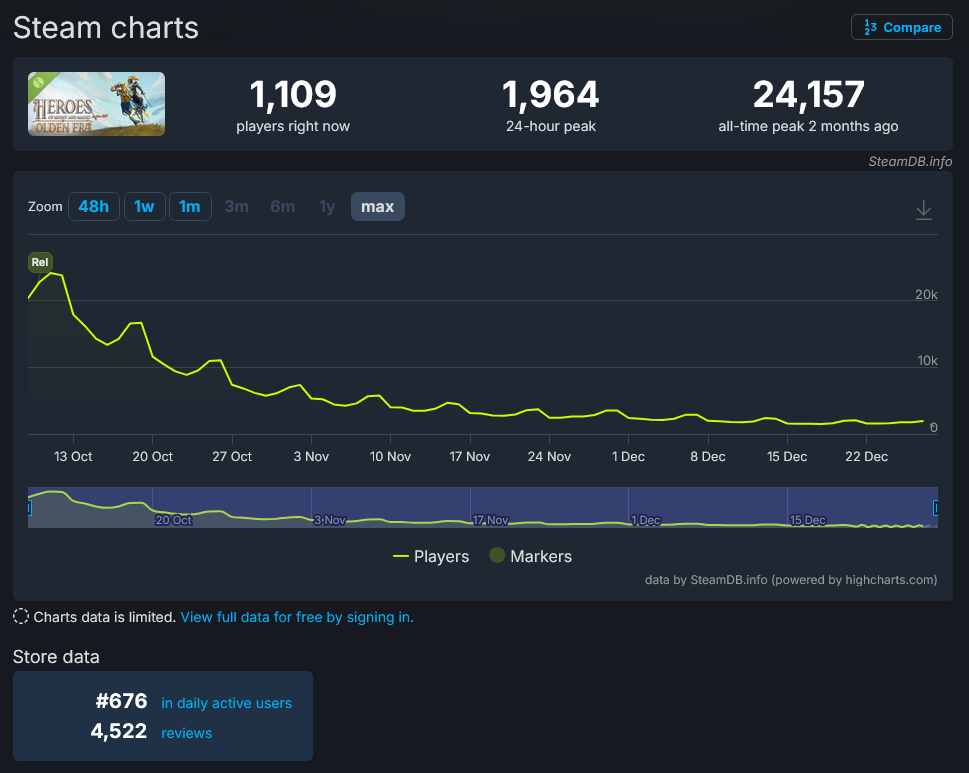Set chart zoom to 1y
The width and height of the screenshot is (969, 773).
327,206
